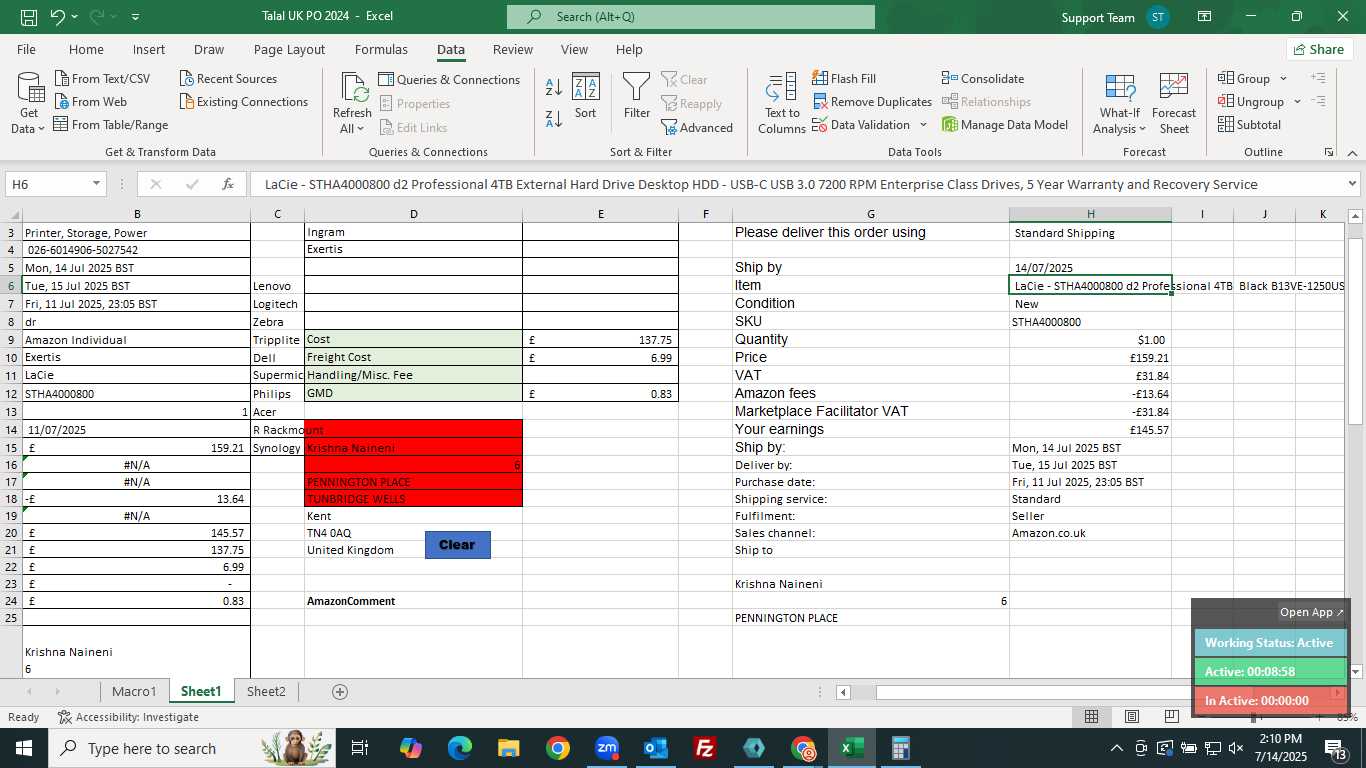
Task: Click Remove Duplicates
Action: (x=872, y=102)
